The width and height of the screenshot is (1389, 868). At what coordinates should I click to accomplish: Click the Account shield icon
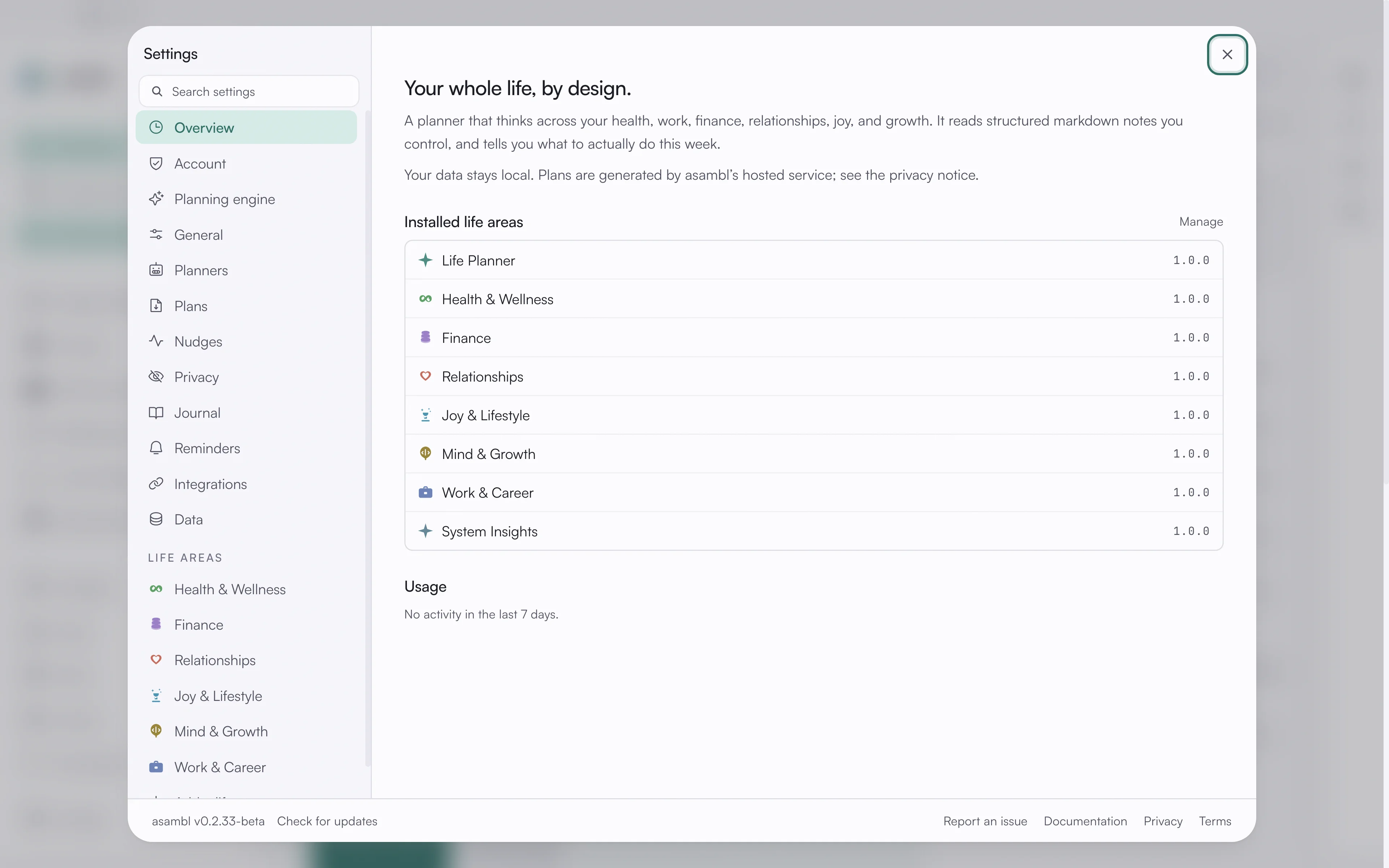(x=156, y=163)
